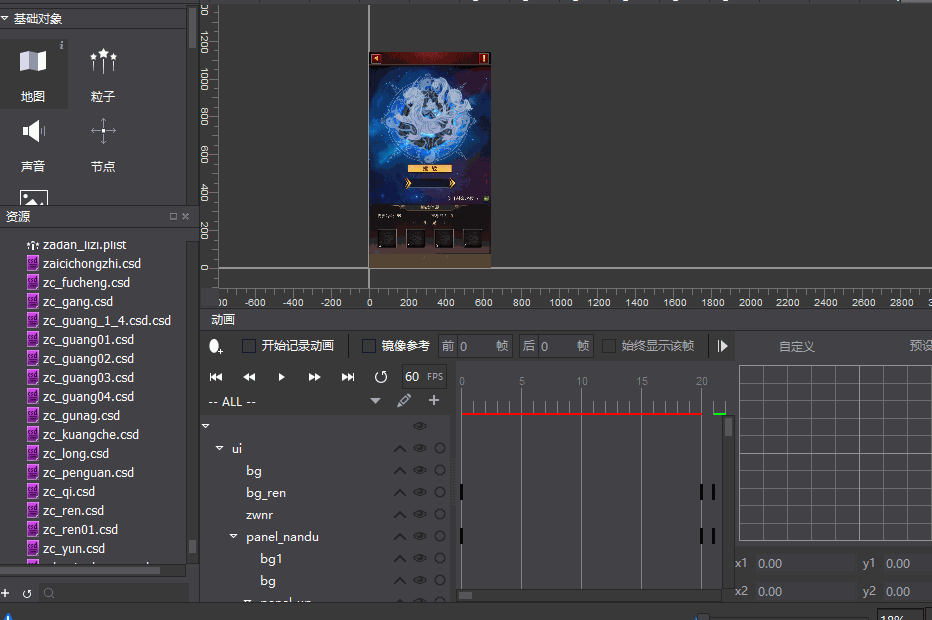Collapse the panel_nandu tree node
Viewport: 932px width, 620px height.
click(x=234, y=537)
